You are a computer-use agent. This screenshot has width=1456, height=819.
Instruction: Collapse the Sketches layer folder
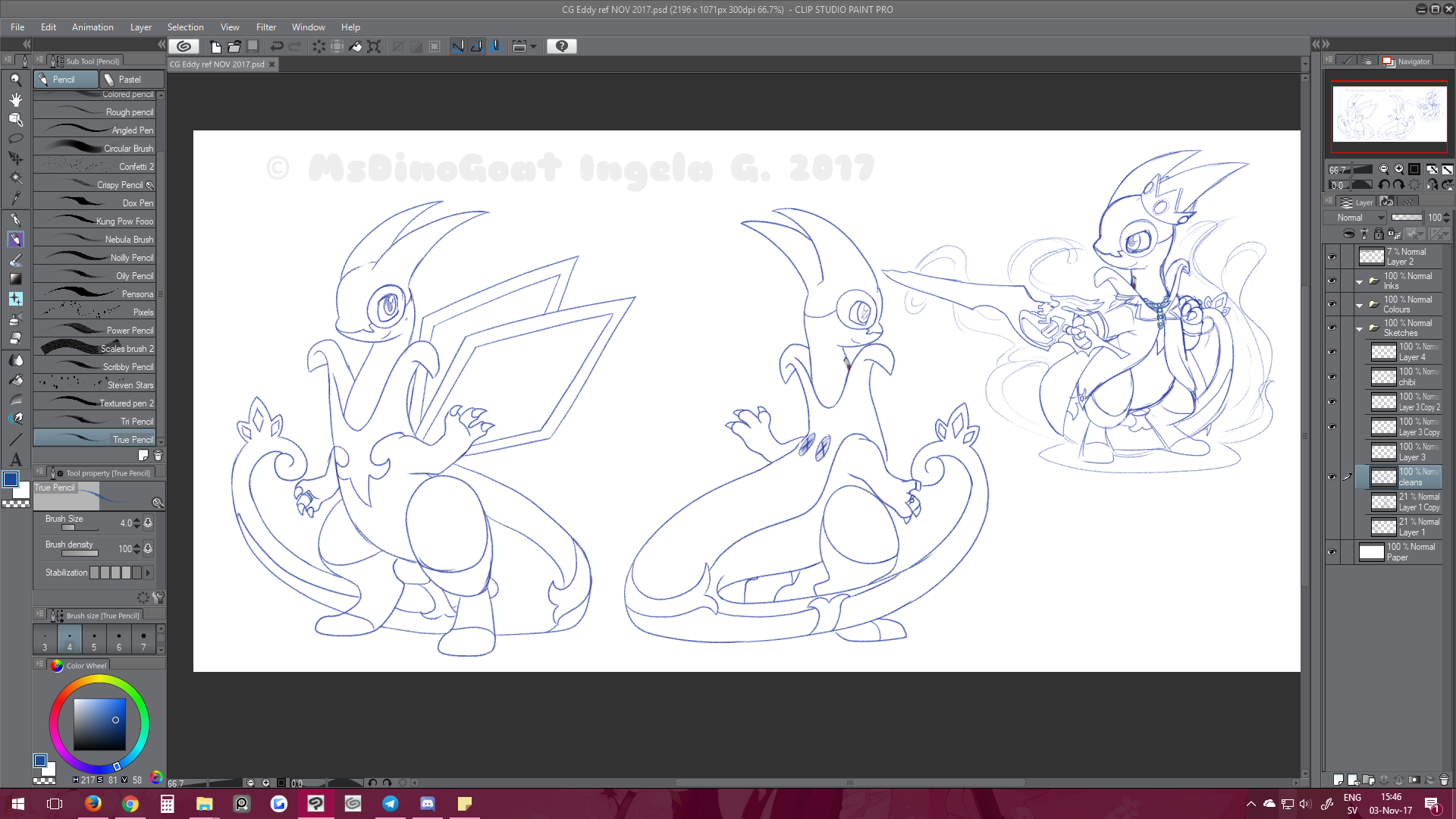tap(1359, 328)
